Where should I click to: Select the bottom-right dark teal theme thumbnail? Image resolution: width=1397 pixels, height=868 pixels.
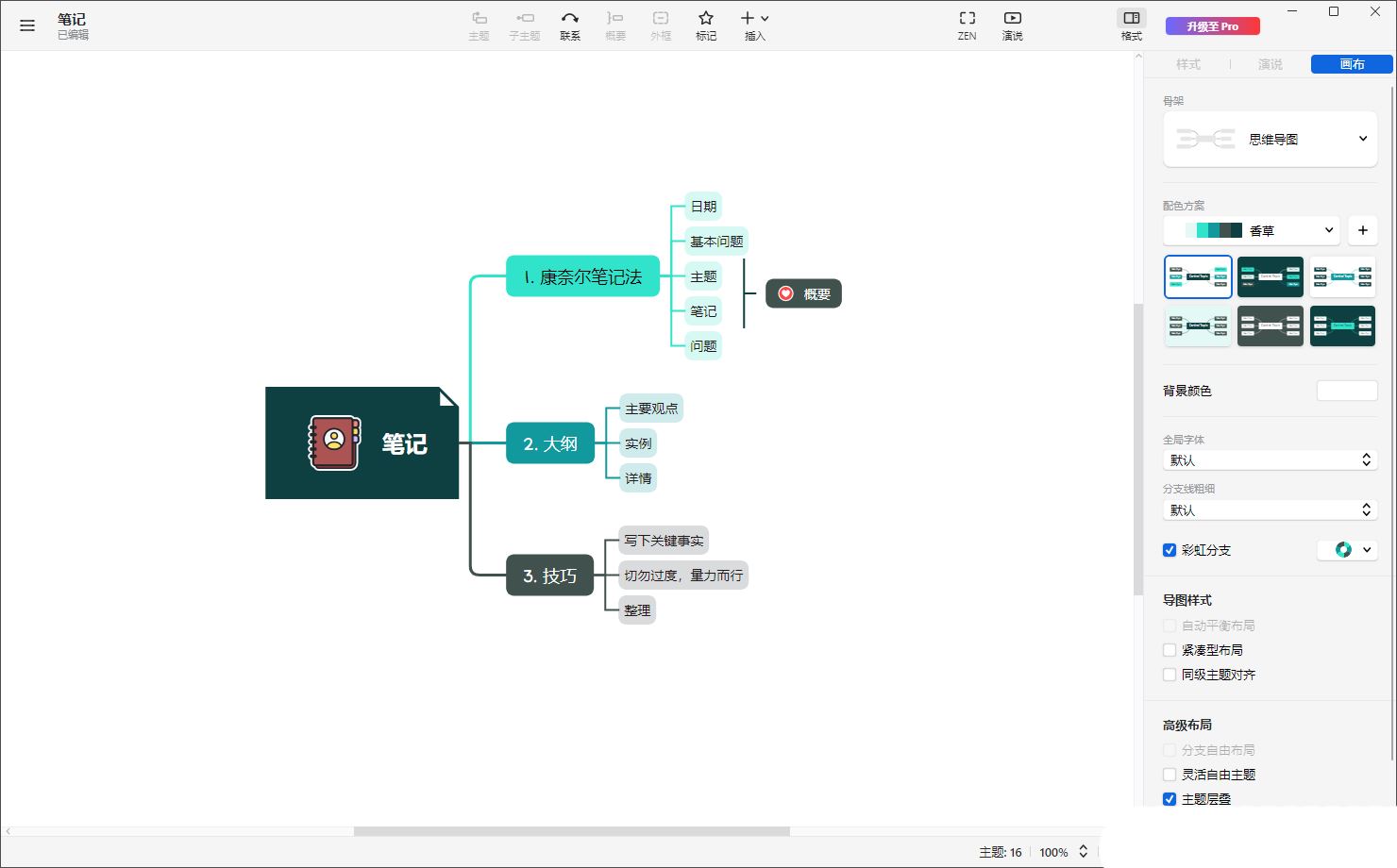(1342, 325)
